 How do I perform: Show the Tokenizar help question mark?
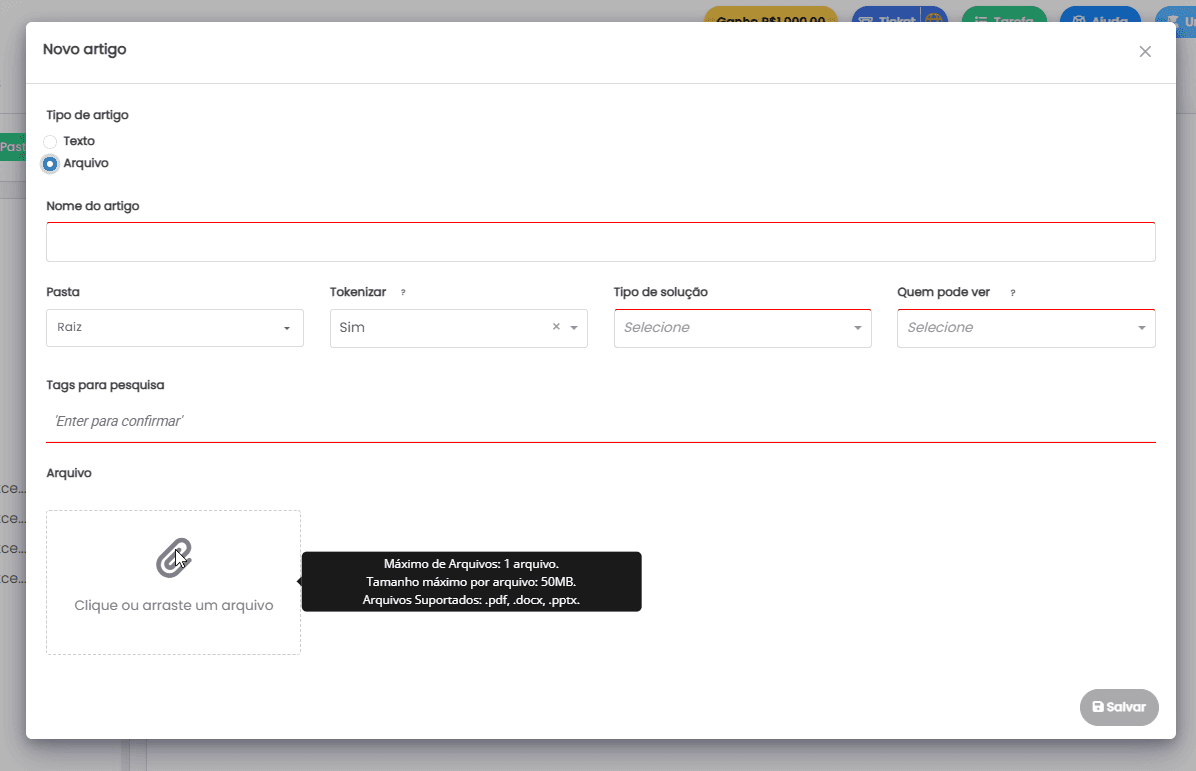point(403,292)
